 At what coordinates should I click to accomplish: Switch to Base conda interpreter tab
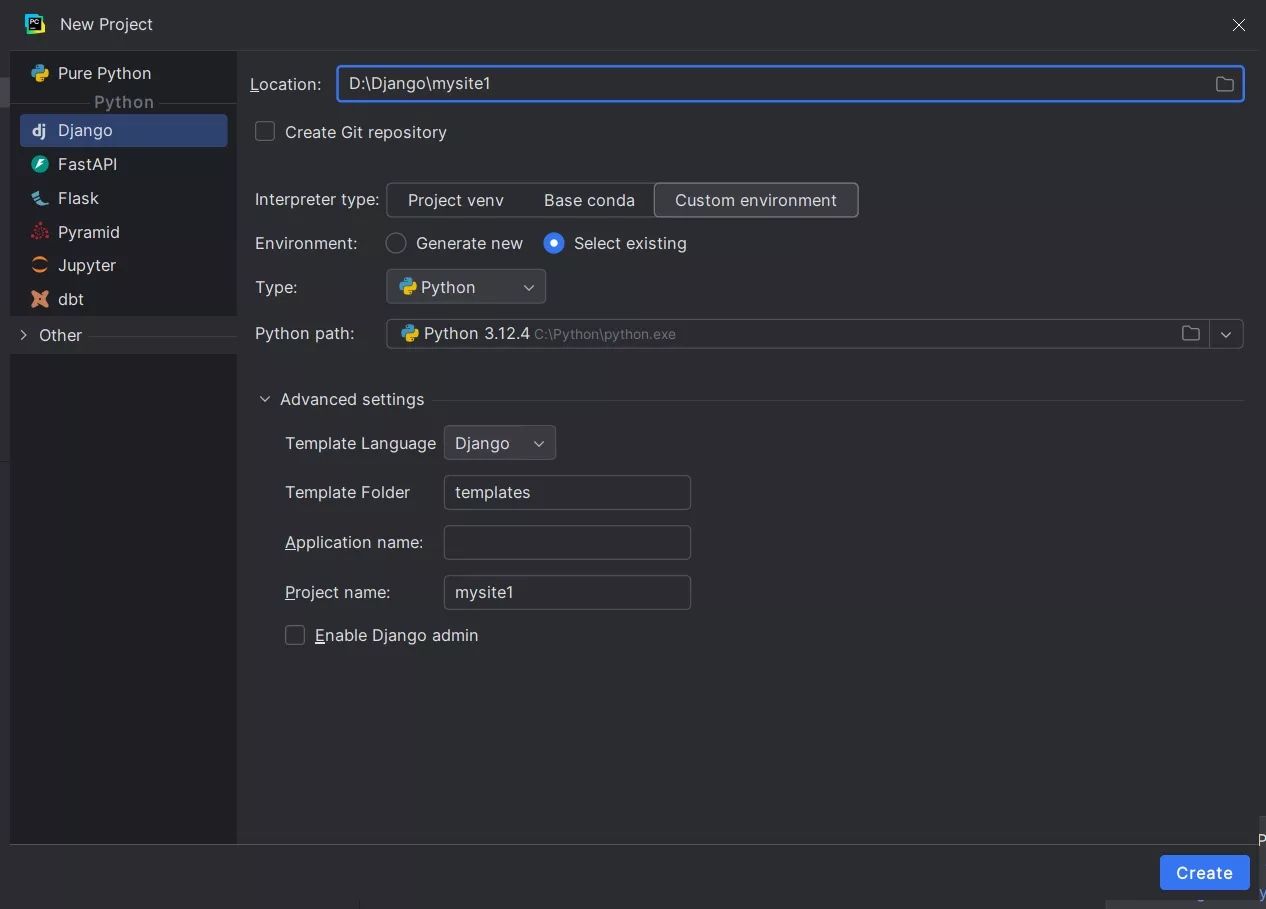point(589,200)
